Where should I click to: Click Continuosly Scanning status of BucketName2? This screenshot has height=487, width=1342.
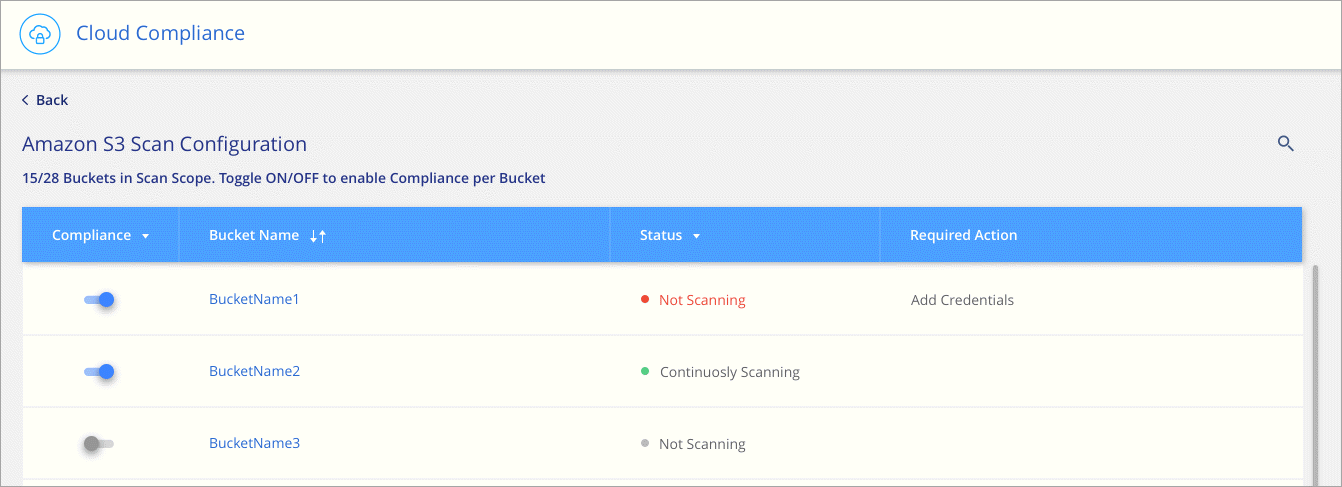click(x=720, y=372)
